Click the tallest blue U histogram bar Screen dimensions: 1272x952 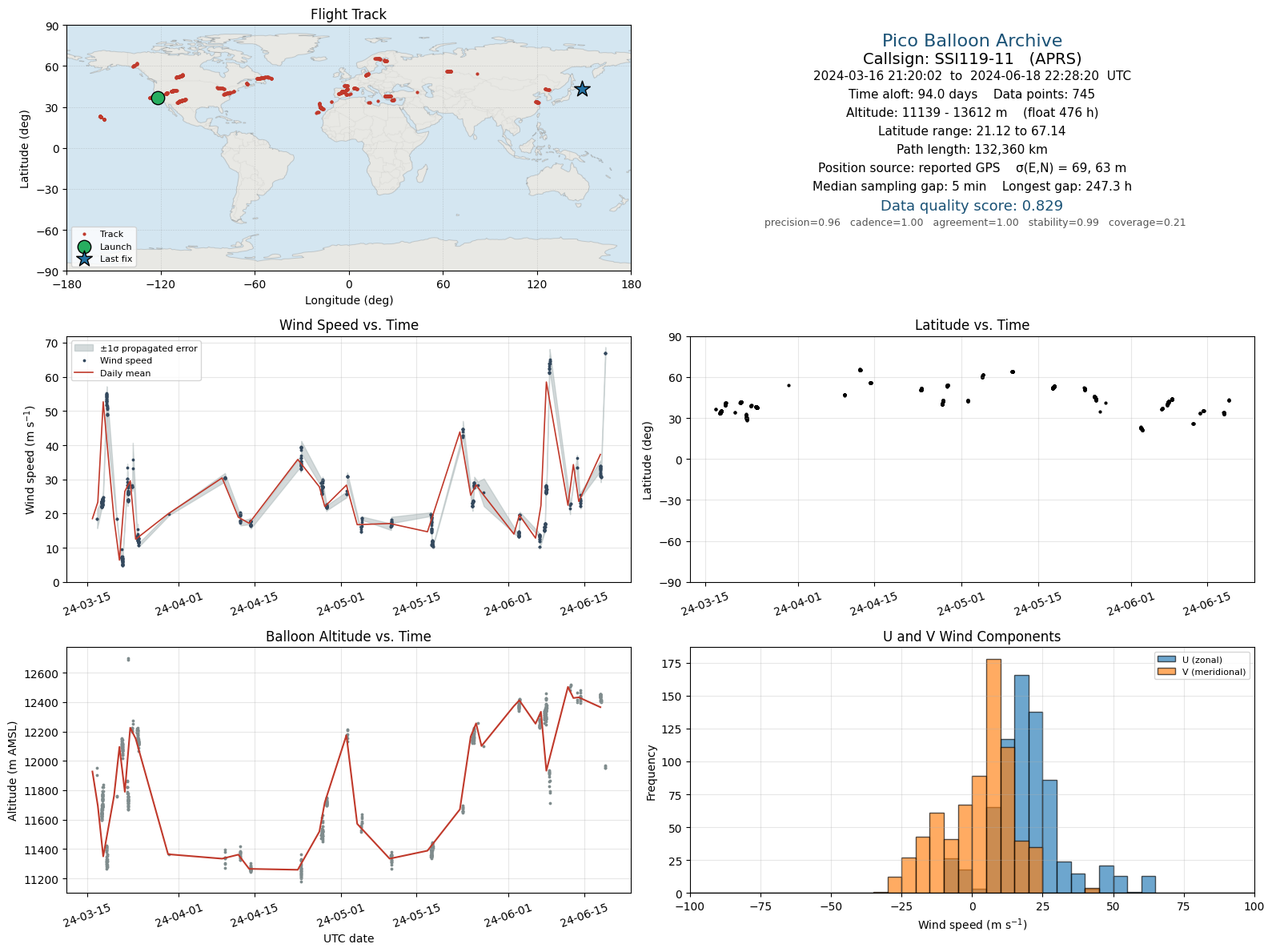coord(1021,784)
